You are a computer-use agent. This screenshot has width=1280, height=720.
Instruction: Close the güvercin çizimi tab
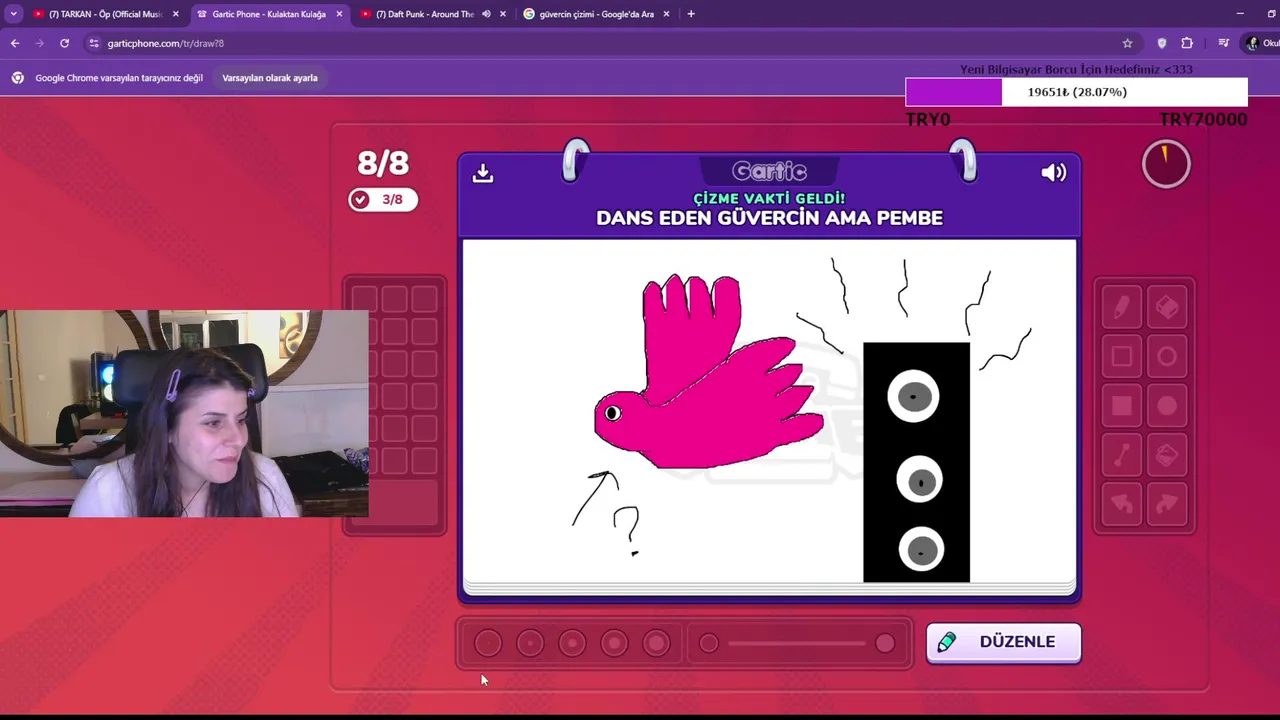(666, 14)
